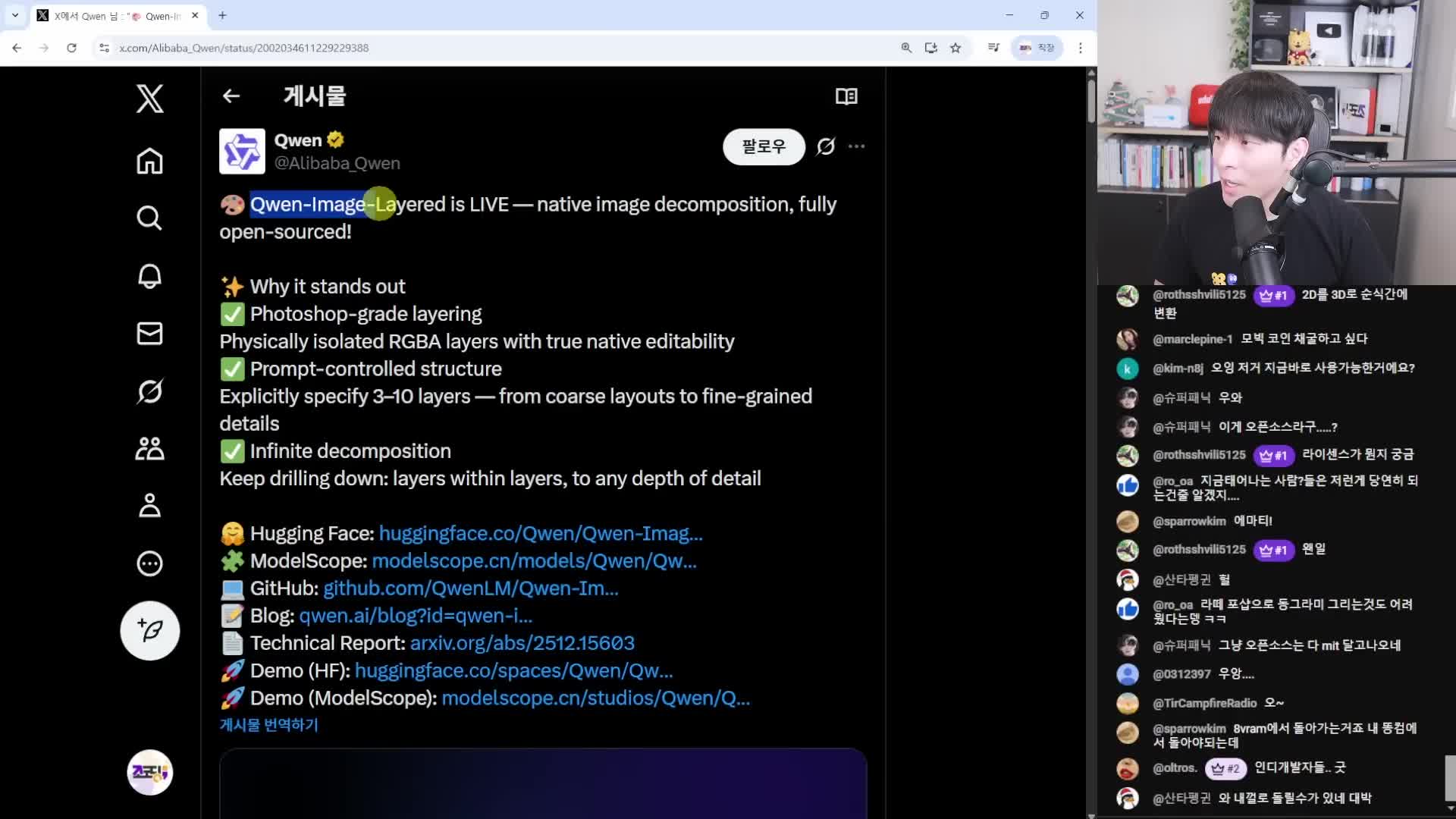This screenshot has height=819, width=1456.
Task: Bookmark this page with the star icon
Action: (955, 48)
